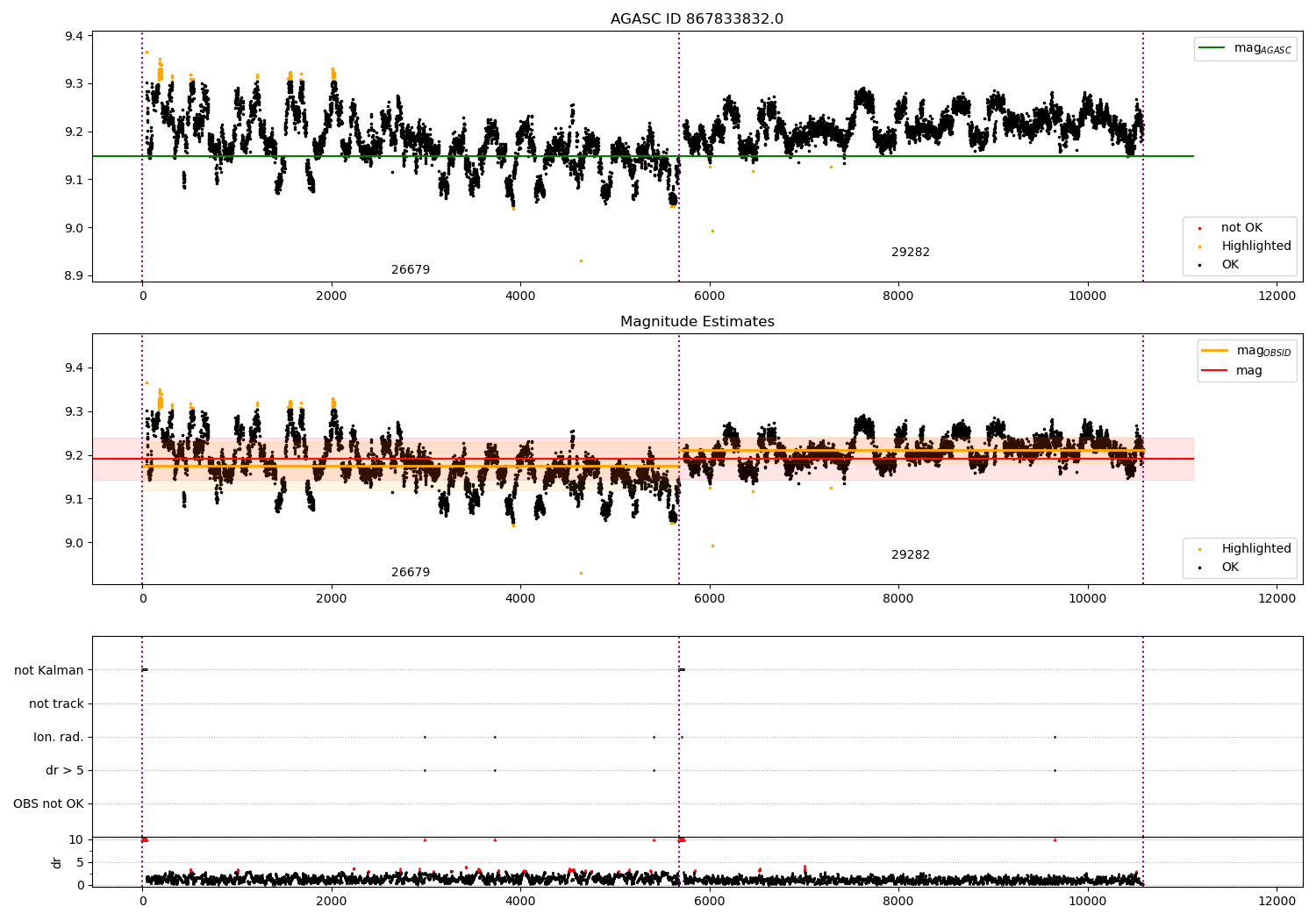Image resolution: width=1316 pixels, height=921 pixels.
Task: Click the 'OBS not OK' y-axis label
Action: [48, 803]
